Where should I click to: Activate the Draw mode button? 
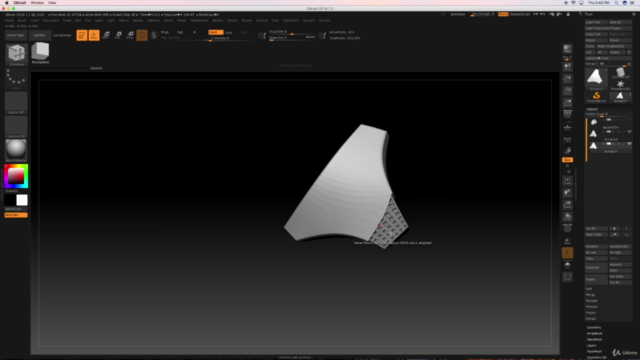click(94, 35)
